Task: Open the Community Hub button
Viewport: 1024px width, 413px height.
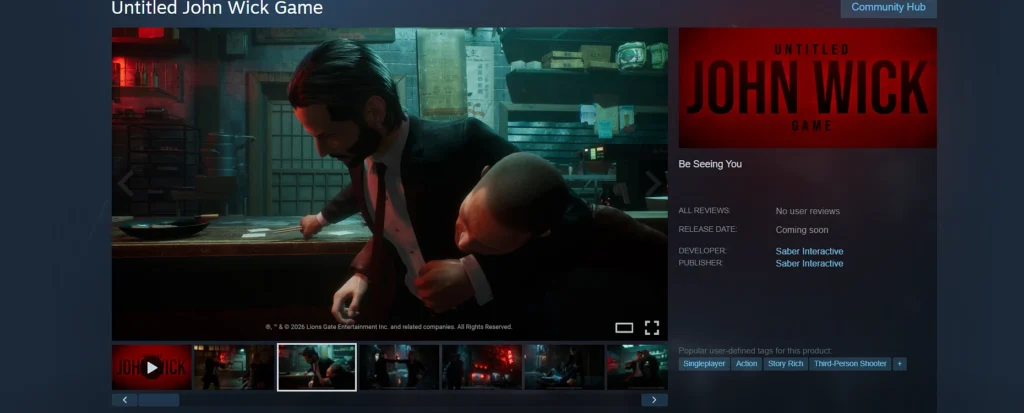Action: [888, 8]
